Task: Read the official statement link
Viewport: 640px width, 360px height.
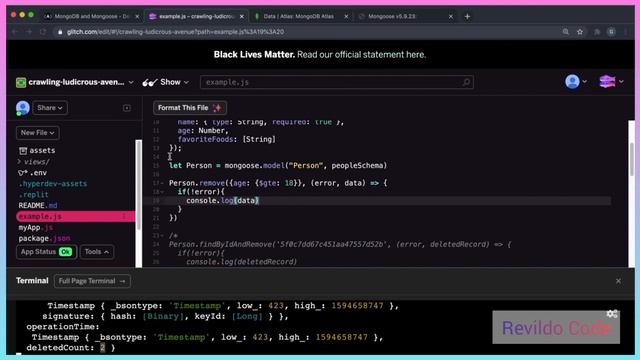Action: click(361, 55)
